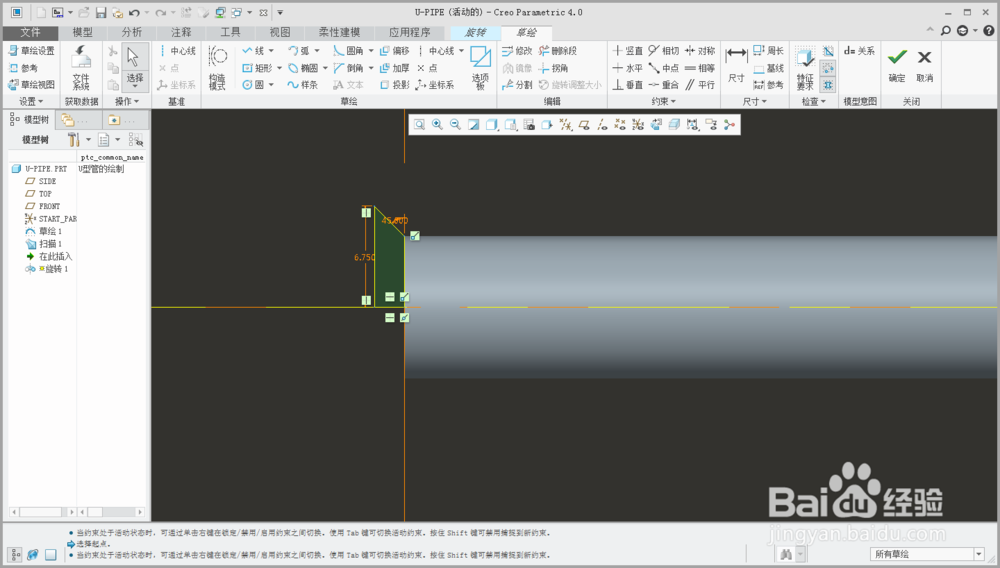The height and width of the screenshot is (568, 1000).
Task: Open the 所有草绘 selection filter dropdown
Action: point(928,554)
